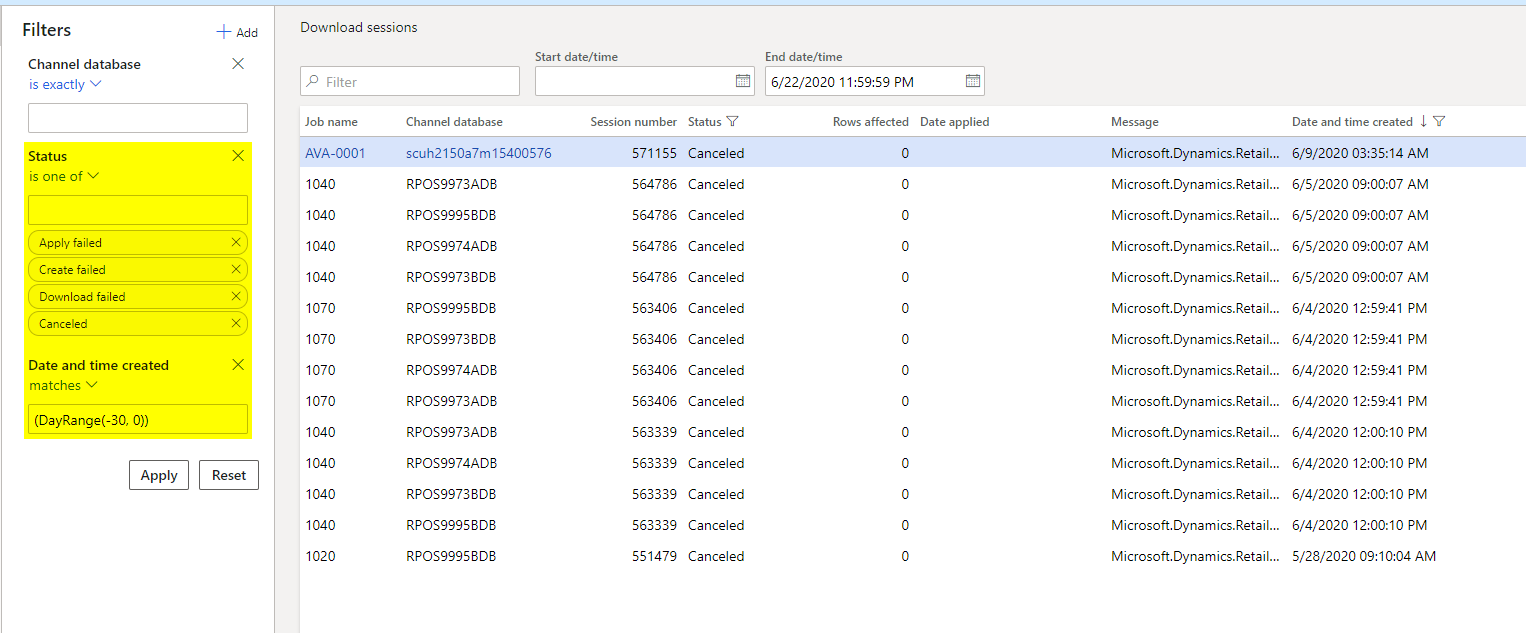The image size is (1526, 633).
Task: Expand the 'is exactly' operator dropdown
Action: 65,85
